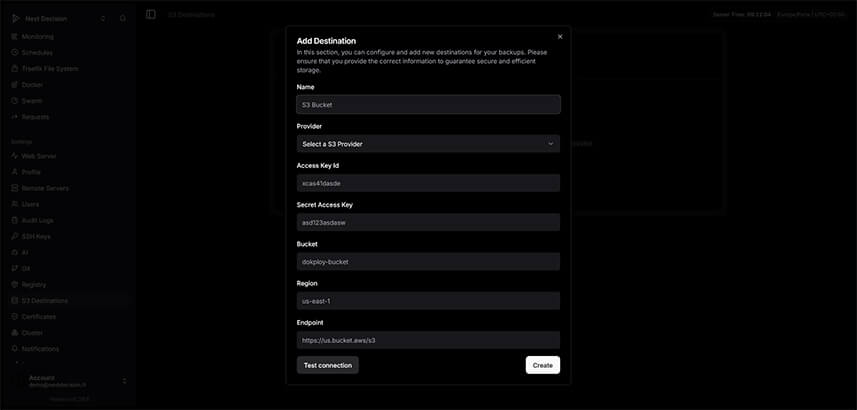Click into the Bucket field
This screenshot has width=857, height=410.
(428, 262)
